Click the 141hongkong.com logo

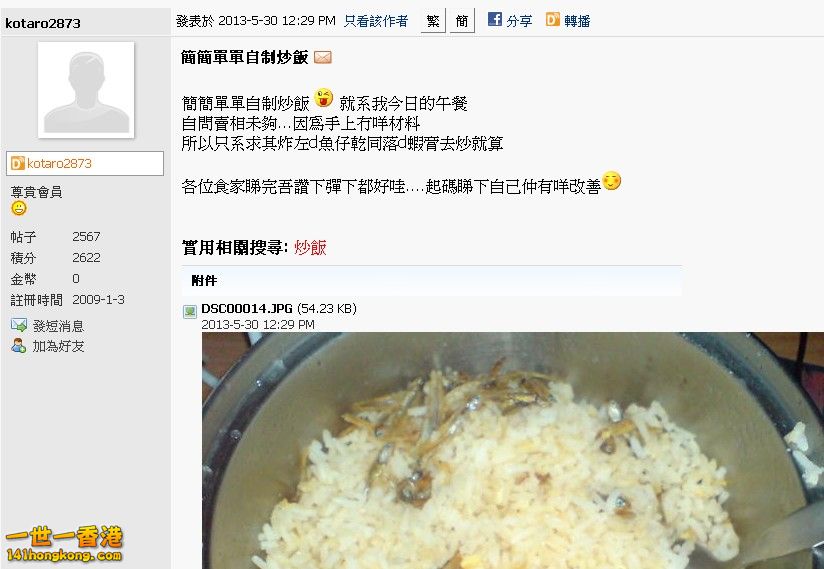click(x=64, y=544)
